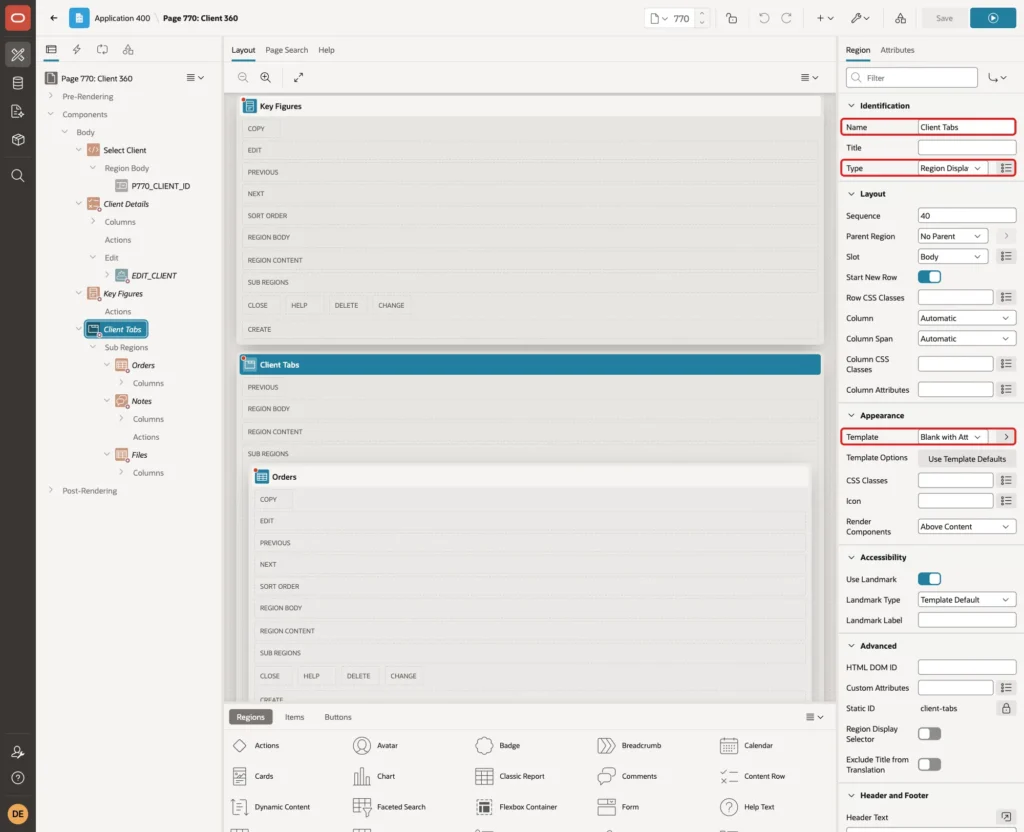Viewport: 1024px width, 832px height.
Task: Zoom in the layout view
Action: 266,77
